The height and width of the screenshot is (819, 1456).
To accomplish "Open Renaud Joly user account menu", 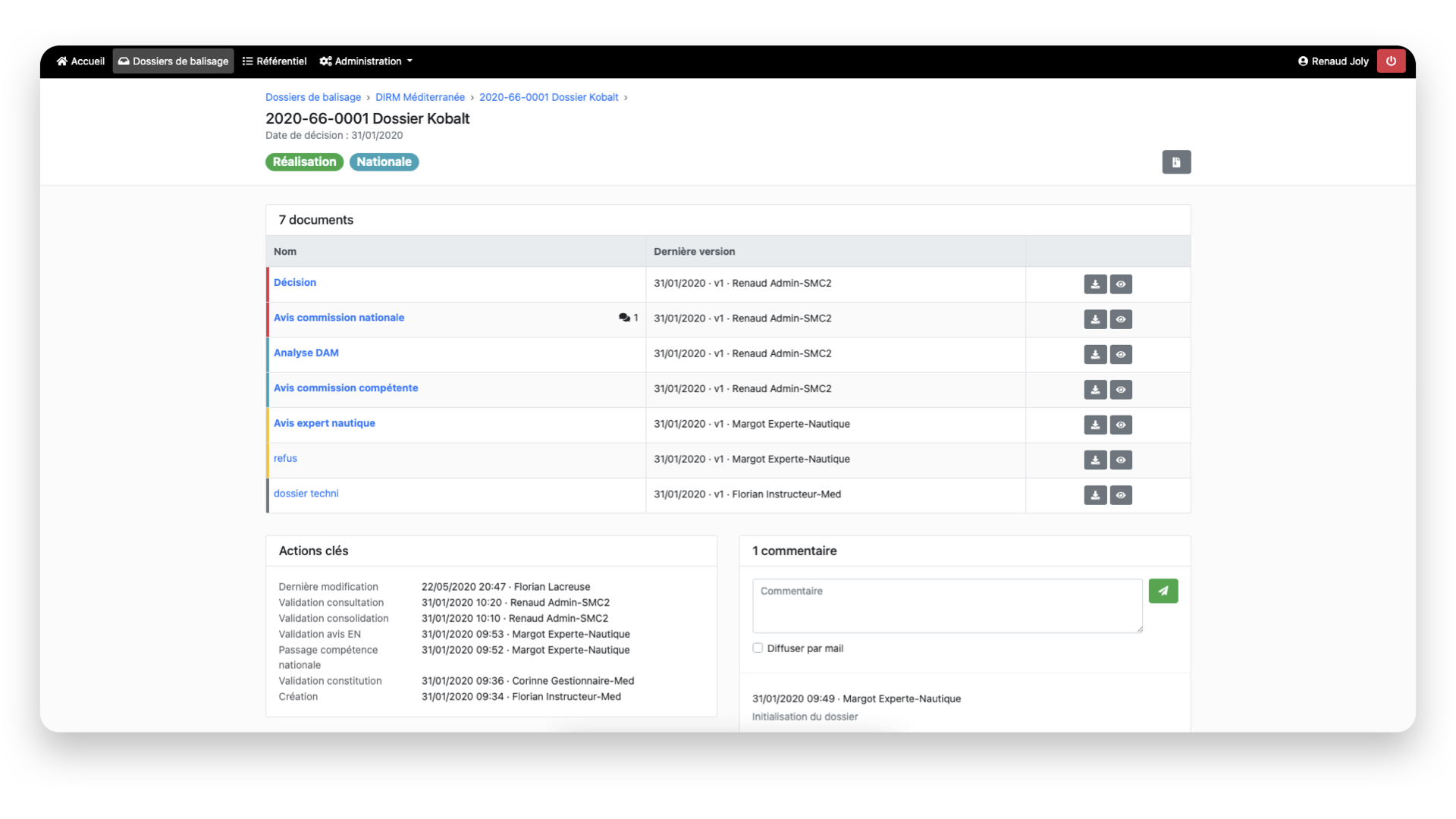I will 1333,61.
